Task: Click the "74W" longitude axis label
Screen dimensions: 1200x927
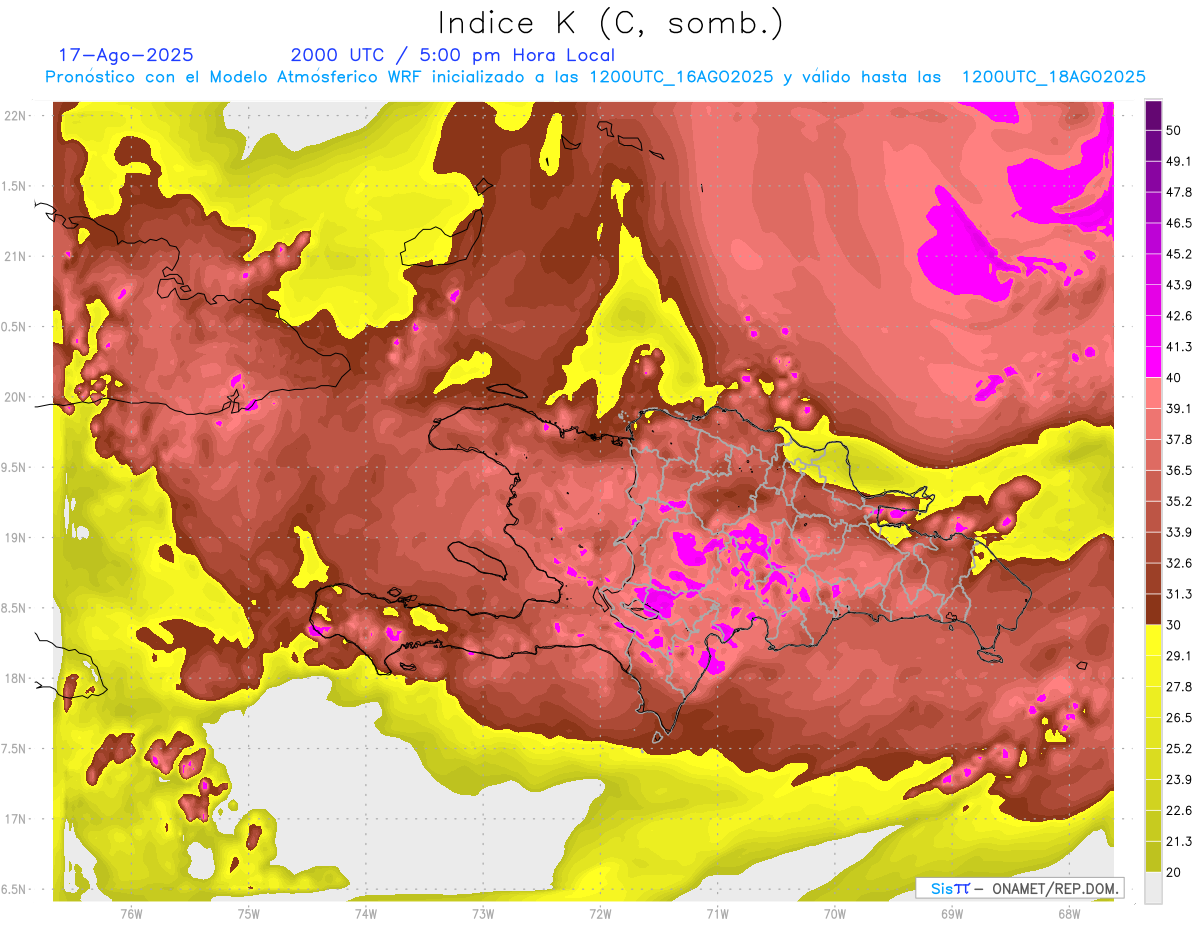Action: [x=366, y=914]
